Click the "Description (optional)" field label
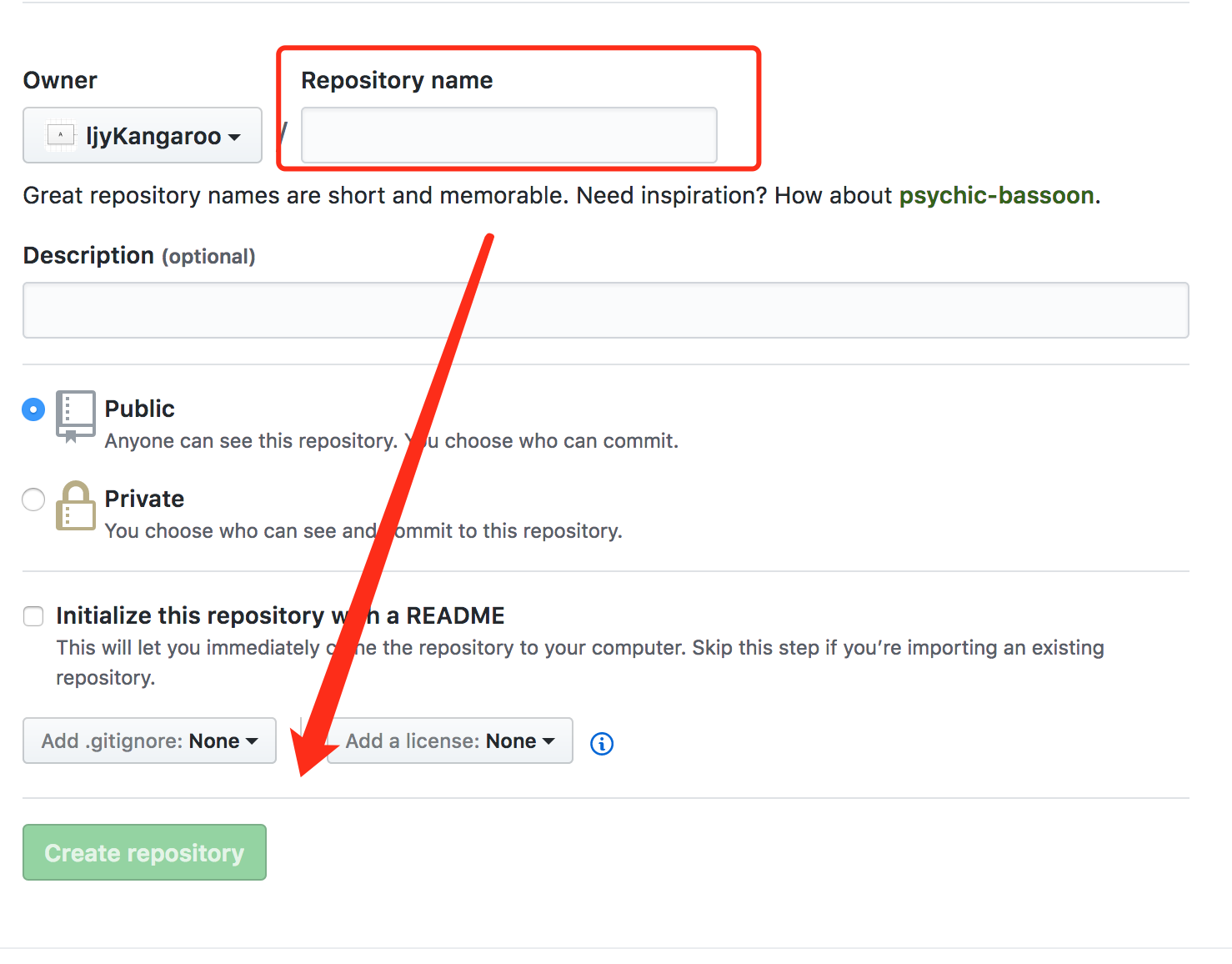 pyautogui.click(x=139, y=255)
